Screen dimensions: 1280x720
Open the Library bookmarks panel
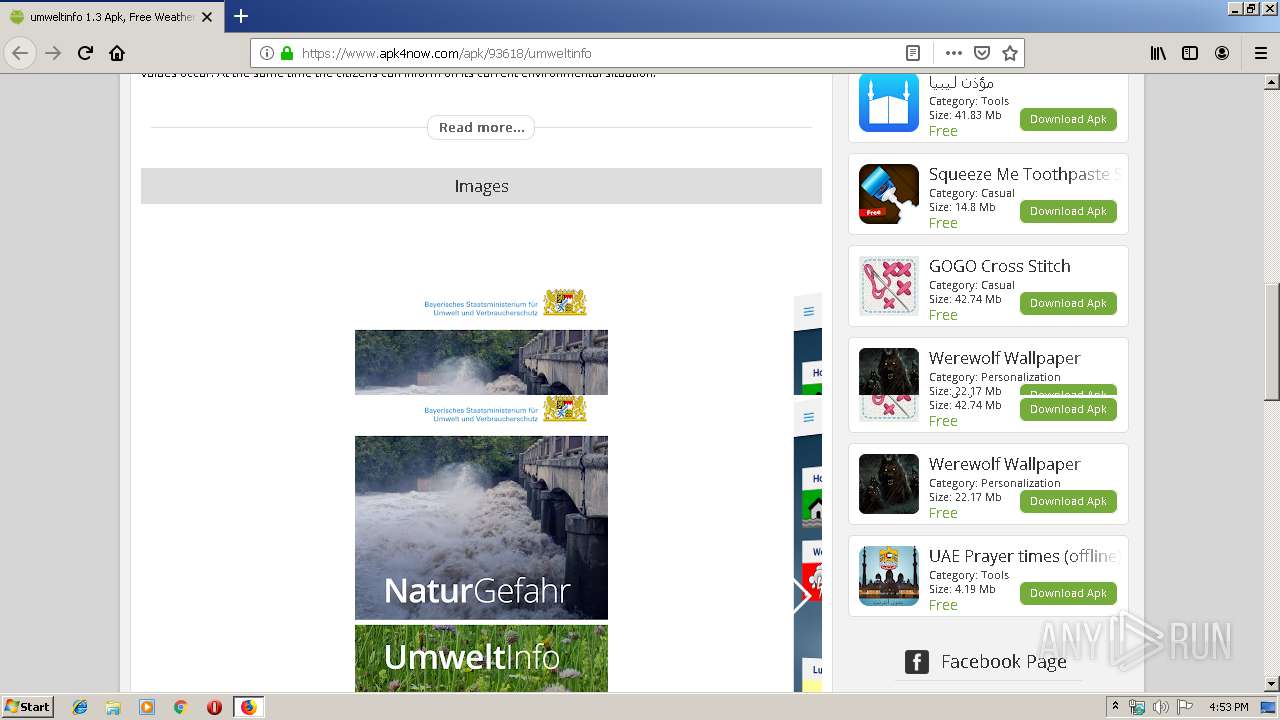pos(1158,53)
